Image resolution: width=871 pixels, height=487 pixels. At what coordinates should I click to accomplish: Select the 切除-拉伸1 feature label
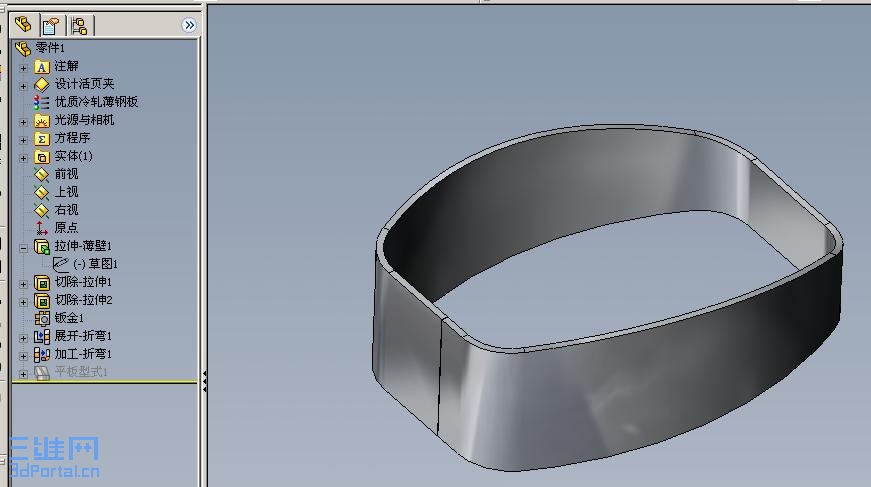tap(83, 282)
